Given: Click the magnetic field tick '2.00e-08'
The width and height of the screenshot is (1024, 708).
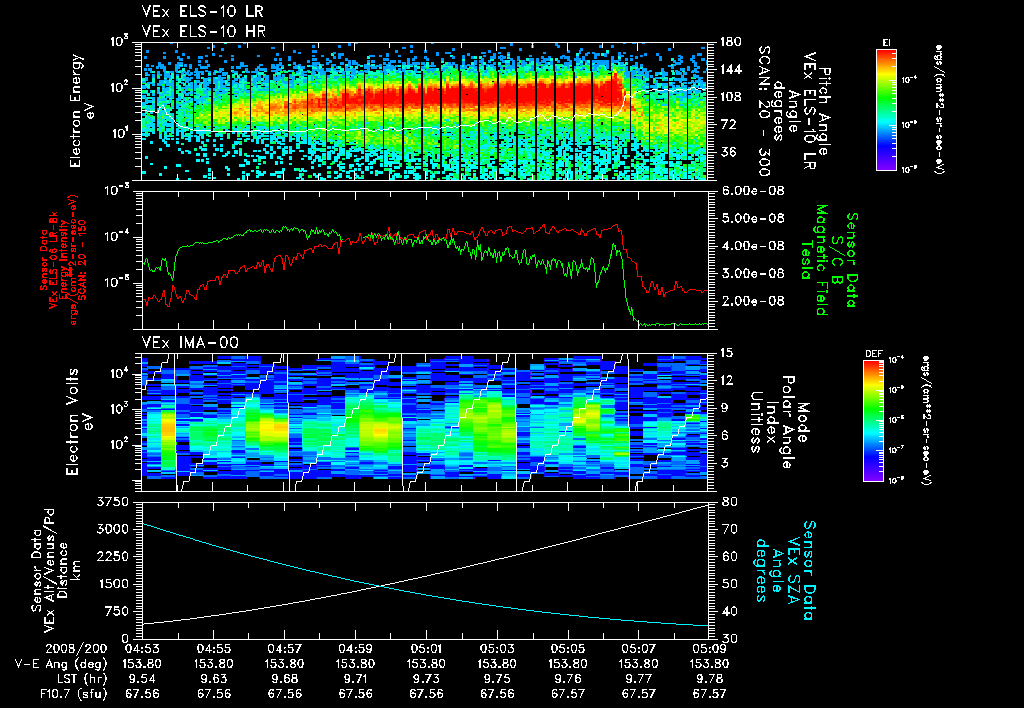Looking at the screenshot, I should [752, 301].
